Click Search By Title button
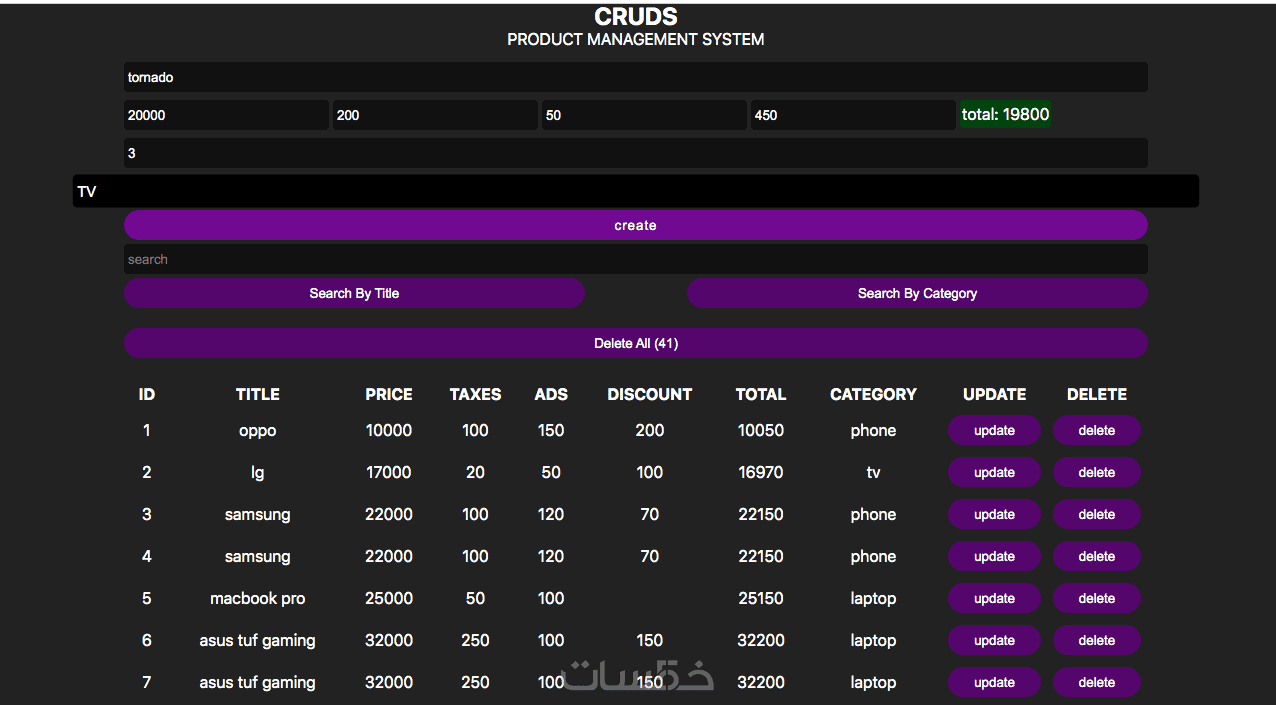The width and height of the screenshot is (1276, 705). (354, 293)
